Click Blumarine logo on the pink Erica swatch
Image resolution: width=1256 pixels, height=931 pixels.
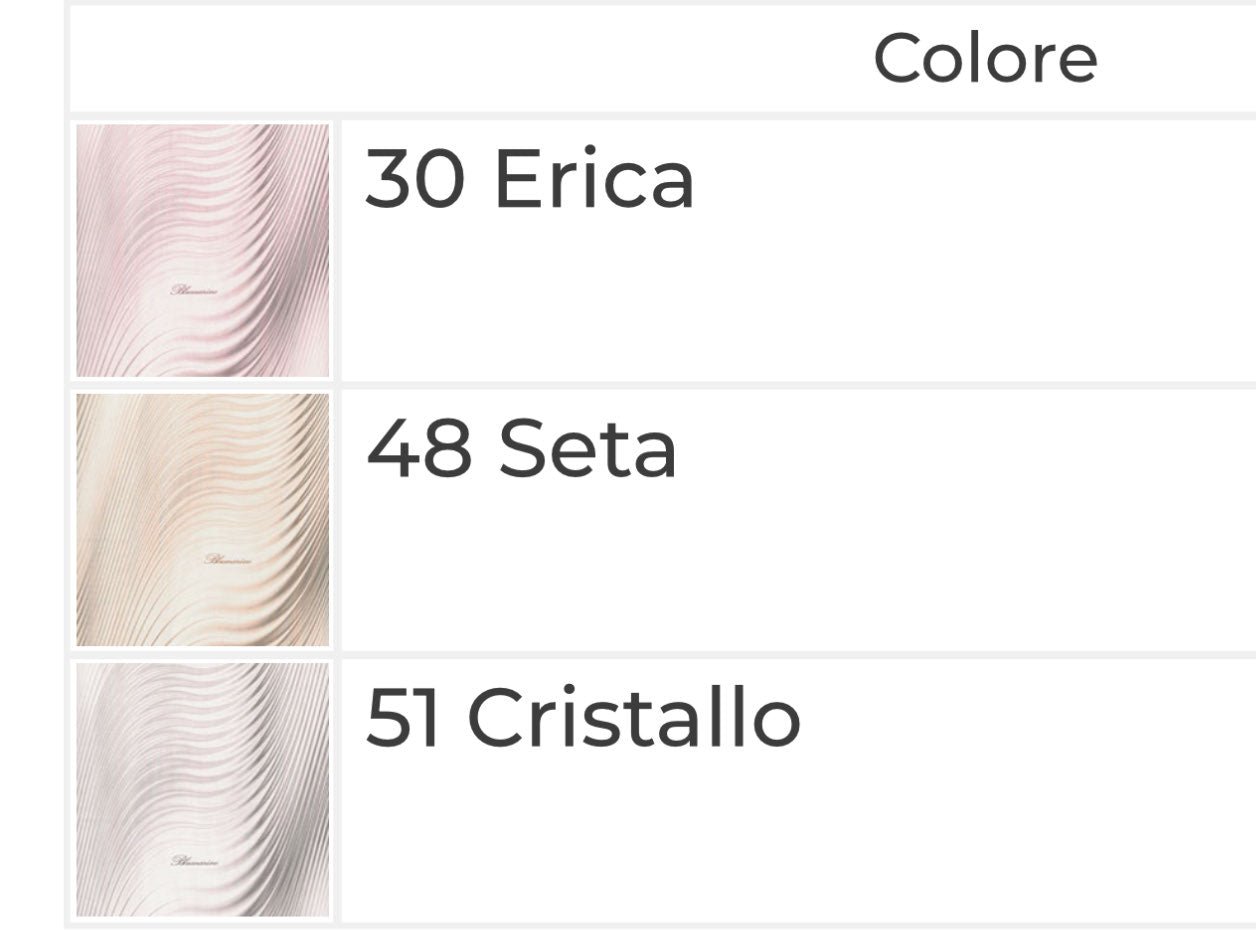pos(195,290)
